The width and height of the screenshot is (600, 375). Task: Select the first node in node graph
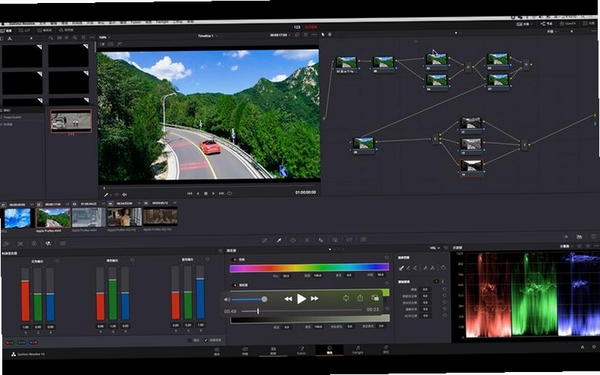point(346,64)
